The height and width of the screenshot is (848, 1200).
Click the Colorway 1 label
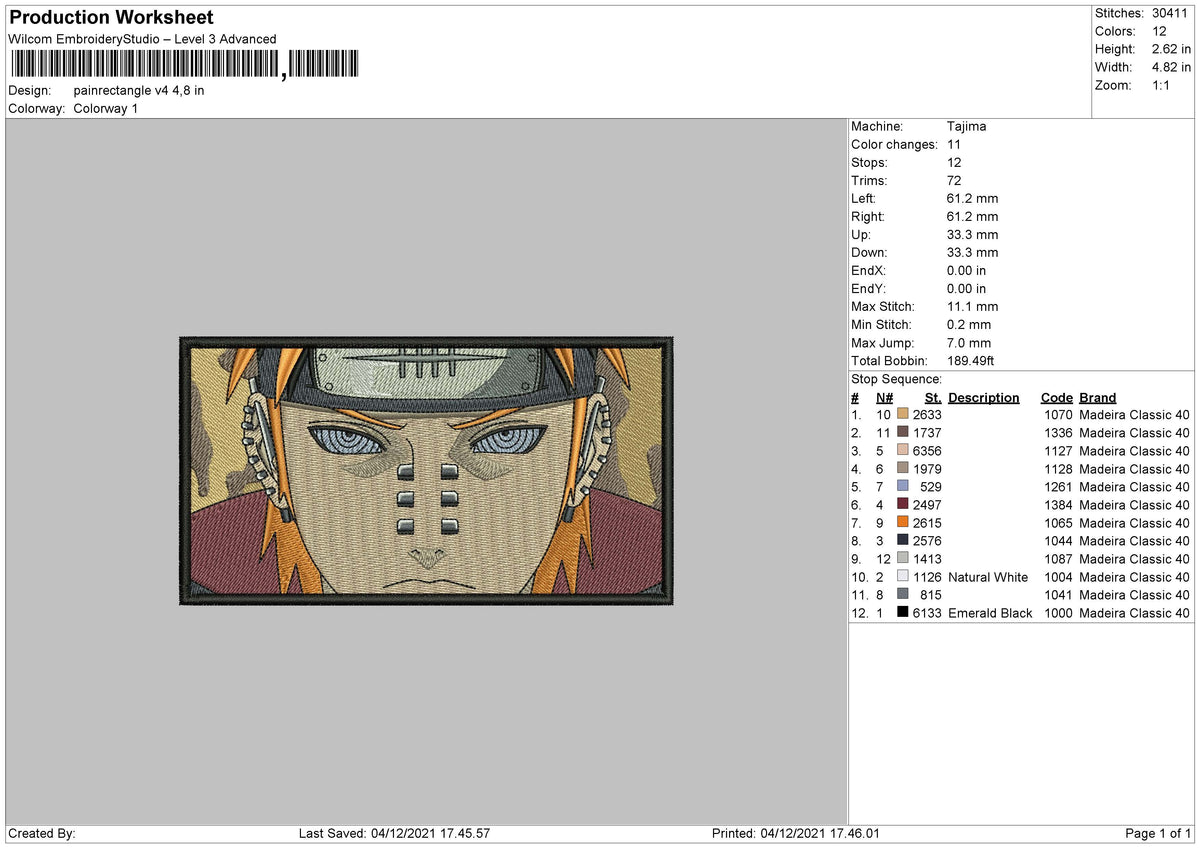[105, 108]
